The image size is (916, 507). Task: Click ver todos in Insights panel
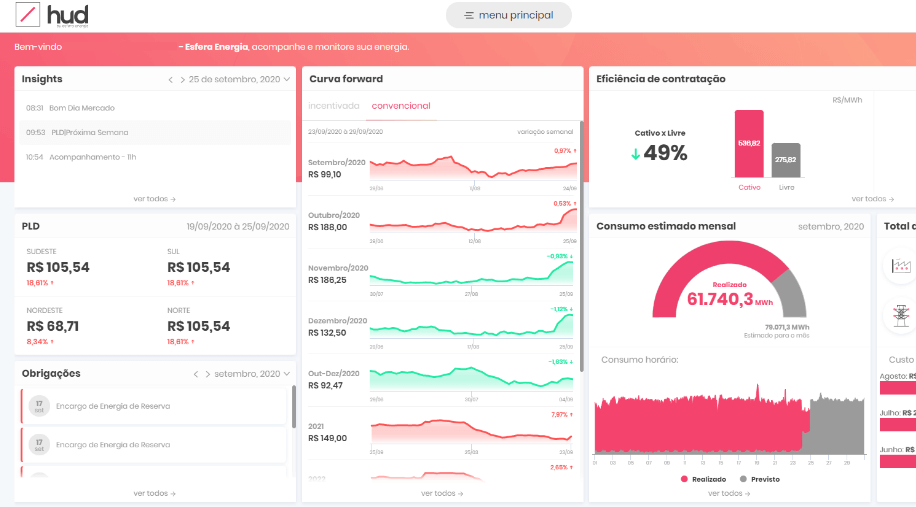pos(154,199)
